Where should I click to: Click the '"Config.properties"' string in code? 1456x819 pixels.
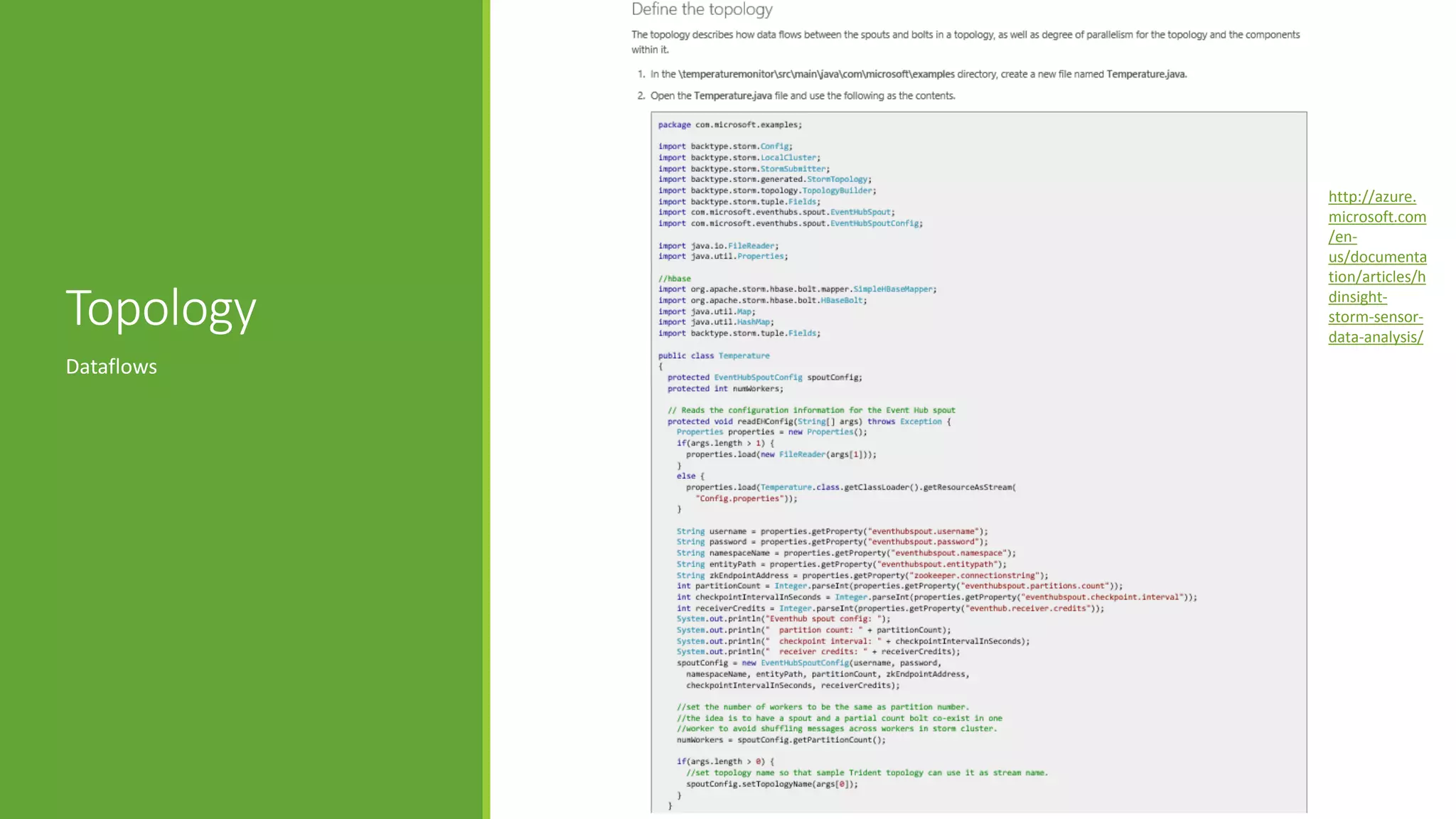[742, 498]
